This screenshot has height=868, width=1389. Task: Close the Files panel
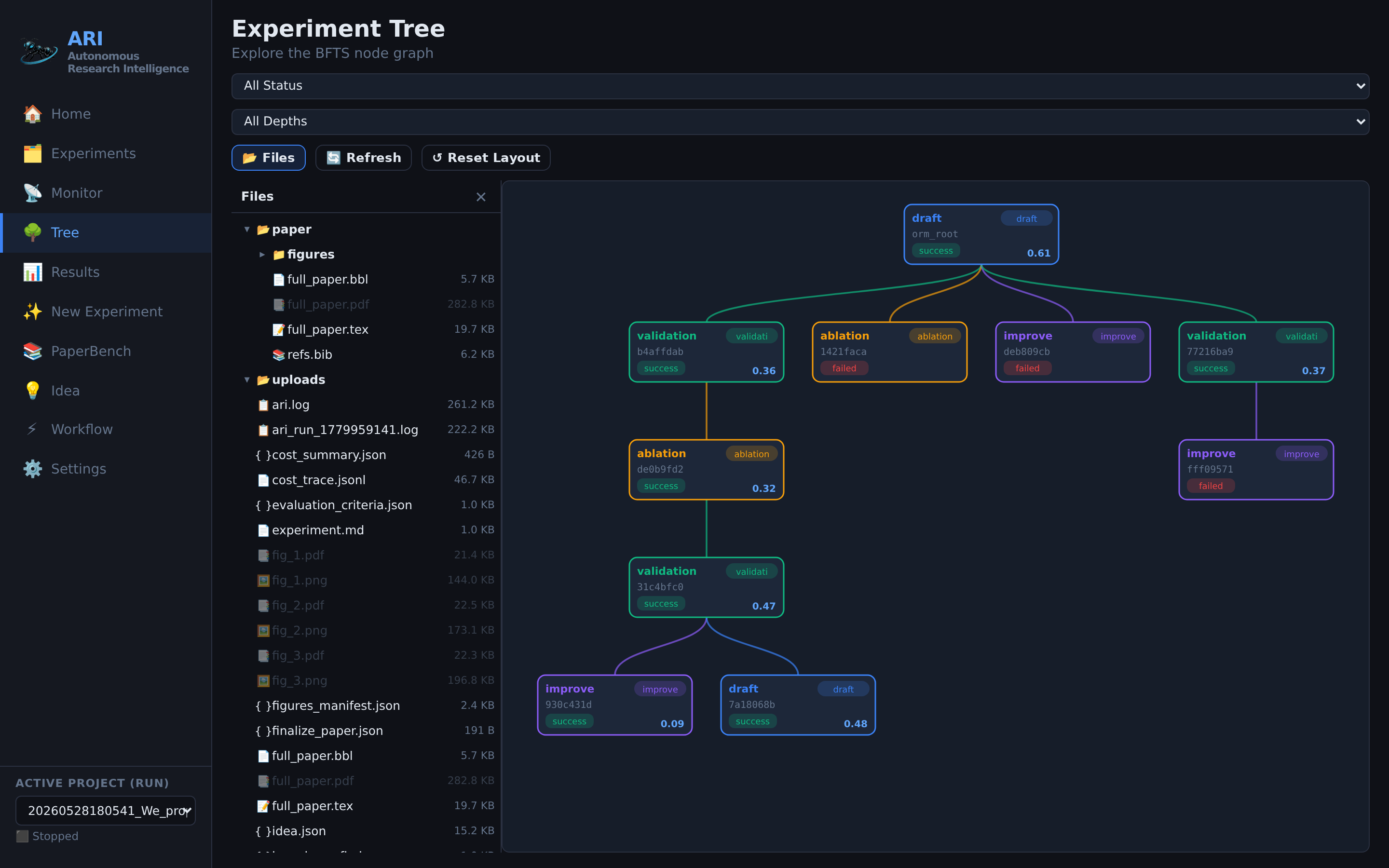pyautogui.click(x=481, y=197)
